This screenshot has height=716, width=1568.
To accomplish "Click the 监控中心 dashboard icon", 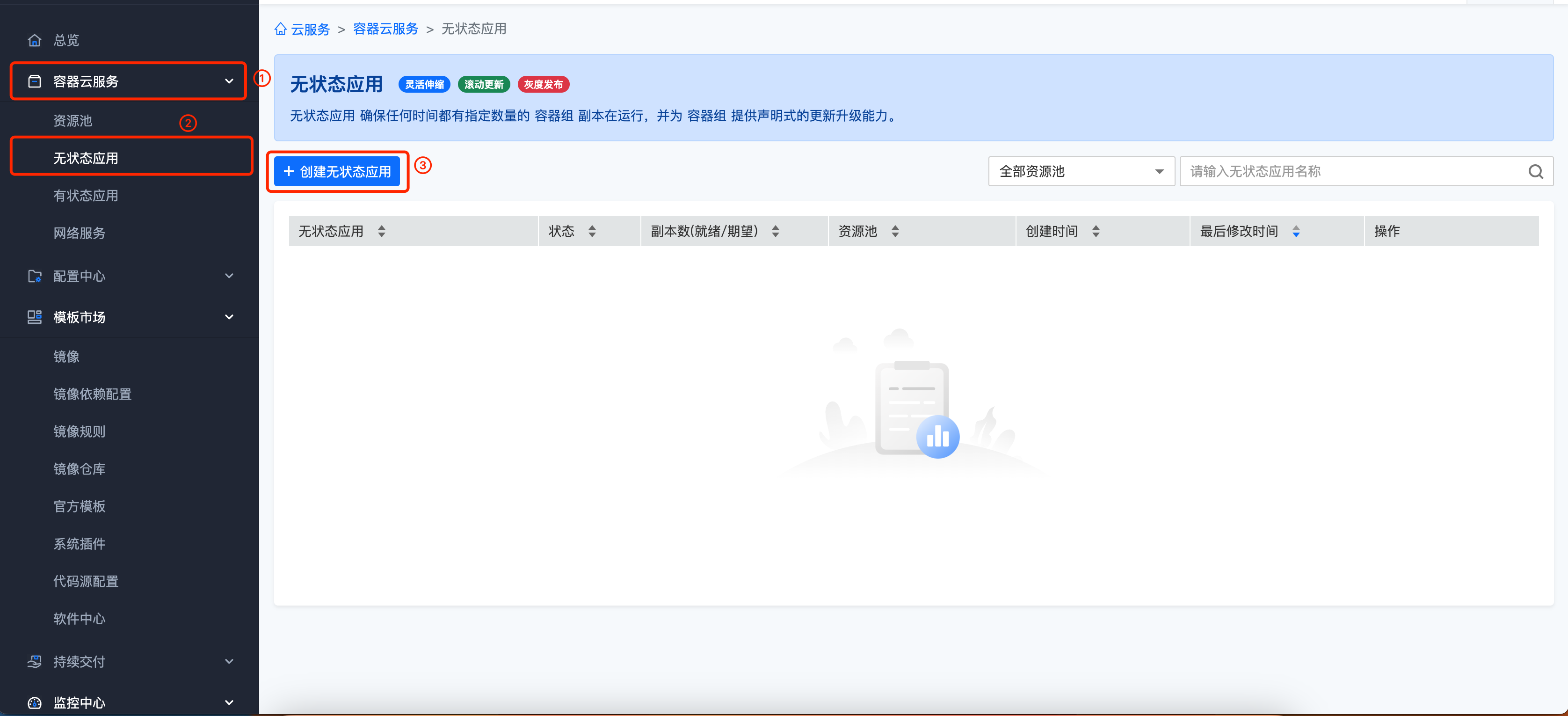I will click(x=35, y=702).
